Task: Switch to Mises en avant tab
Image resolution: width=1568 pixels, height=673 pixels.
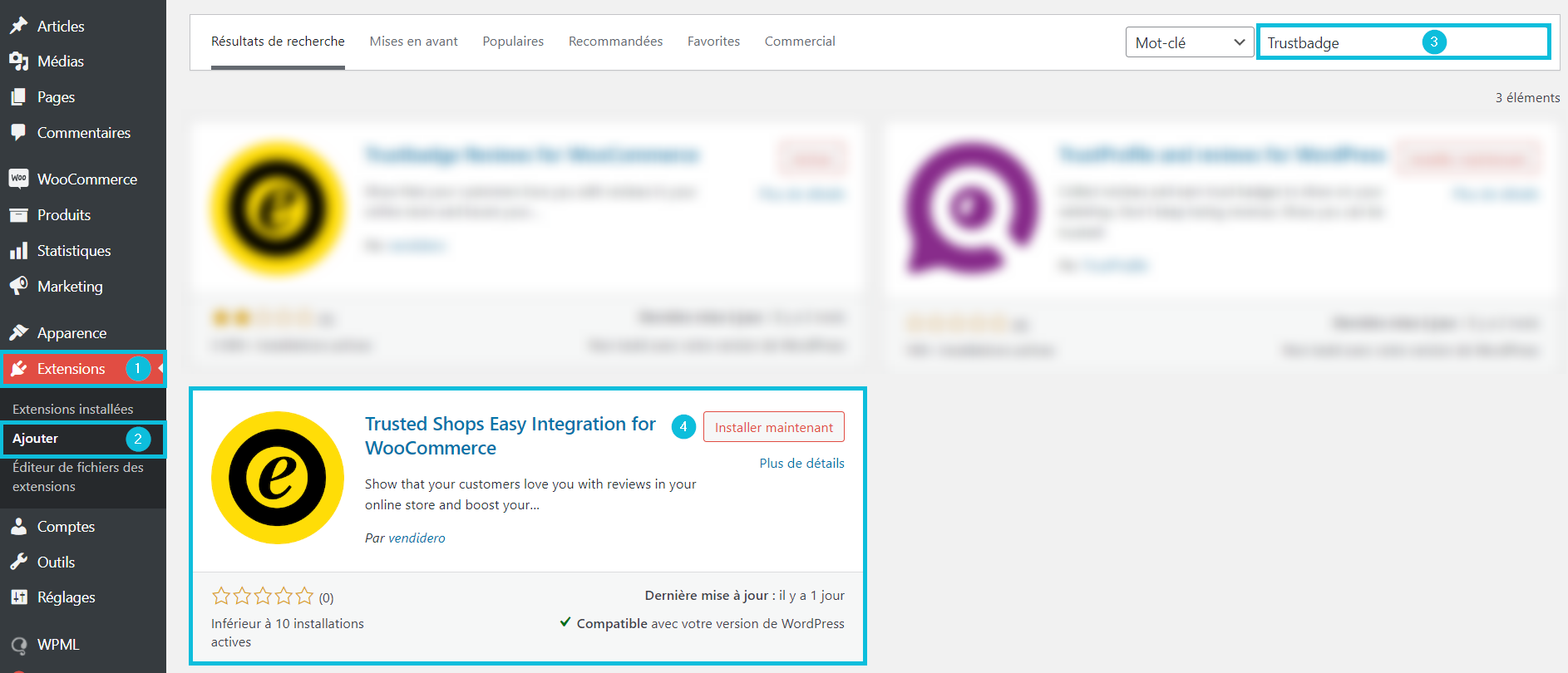Action: click(414, 42)
